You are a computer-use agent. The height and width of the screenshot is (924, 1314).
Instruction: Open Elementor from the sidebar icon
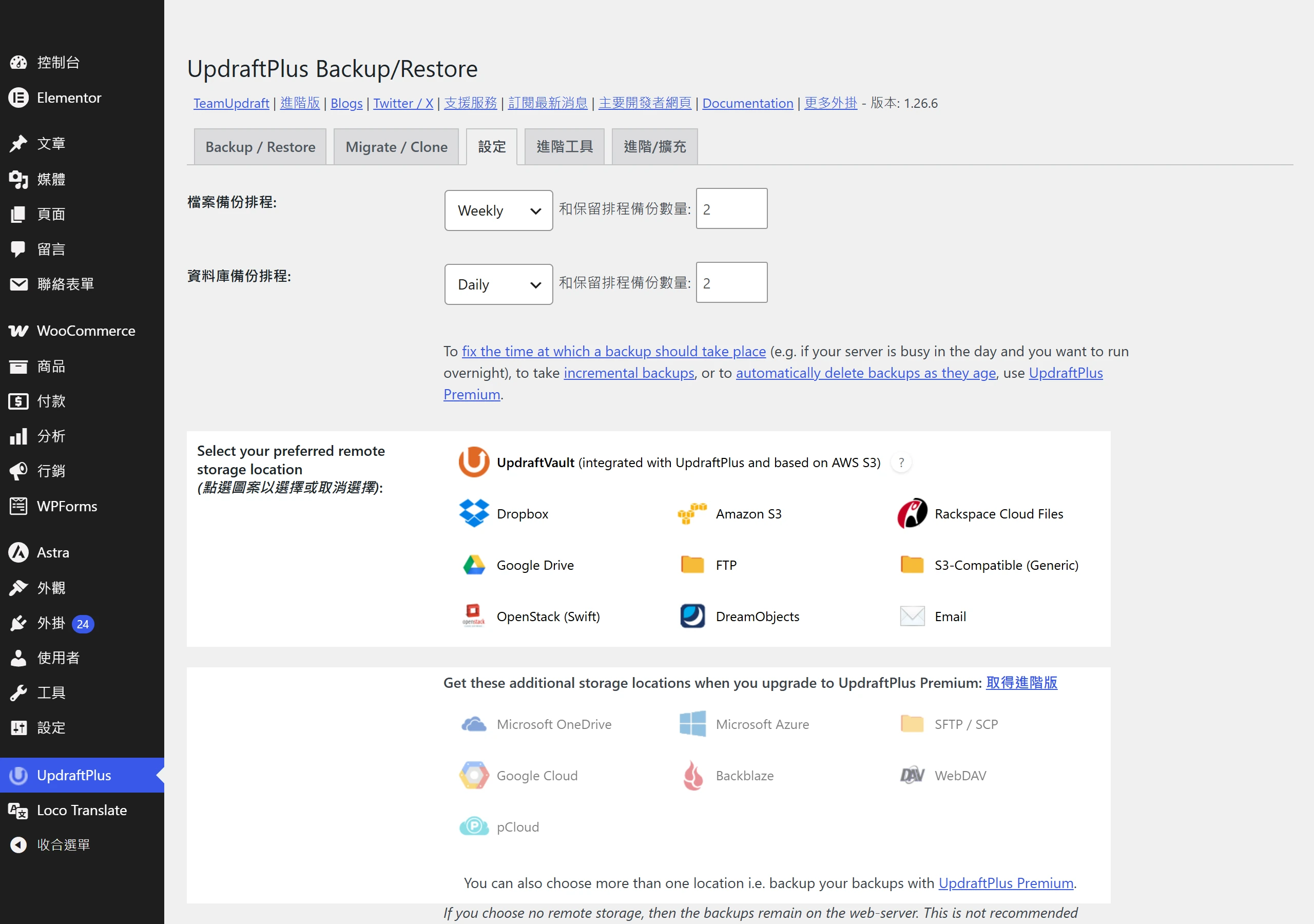point(18,98)
